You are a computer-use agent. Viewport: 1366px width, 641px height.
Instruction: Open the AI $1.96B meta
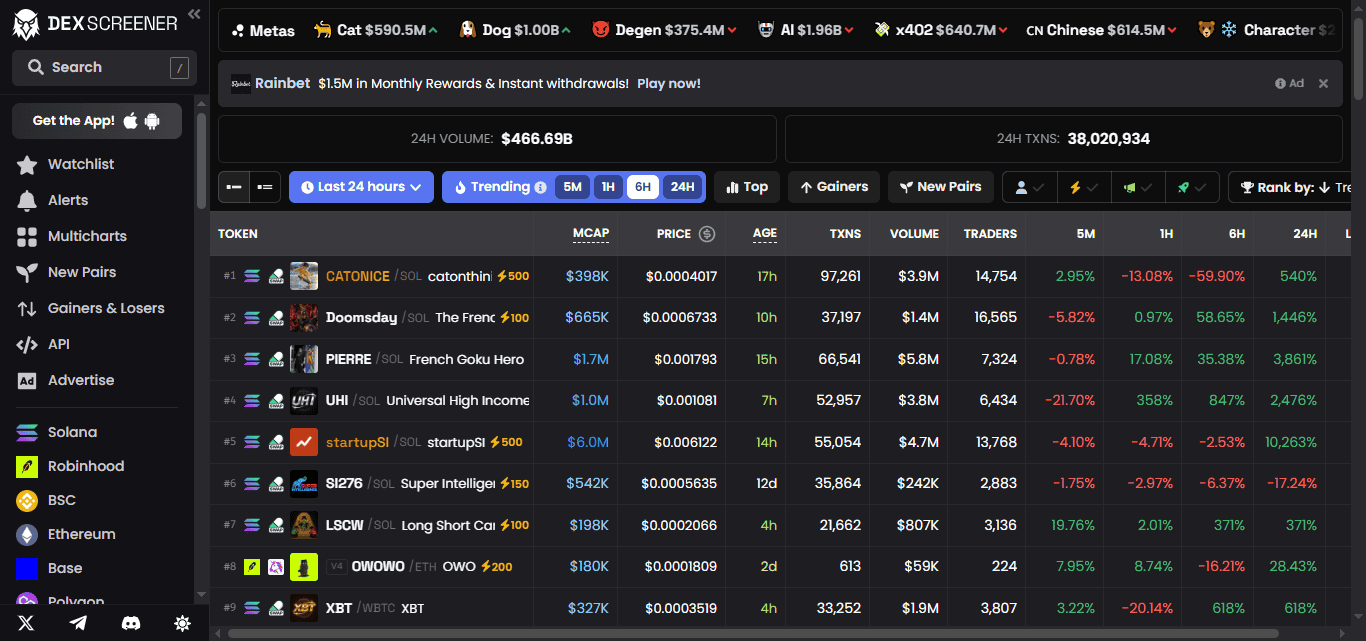[806, 30]
